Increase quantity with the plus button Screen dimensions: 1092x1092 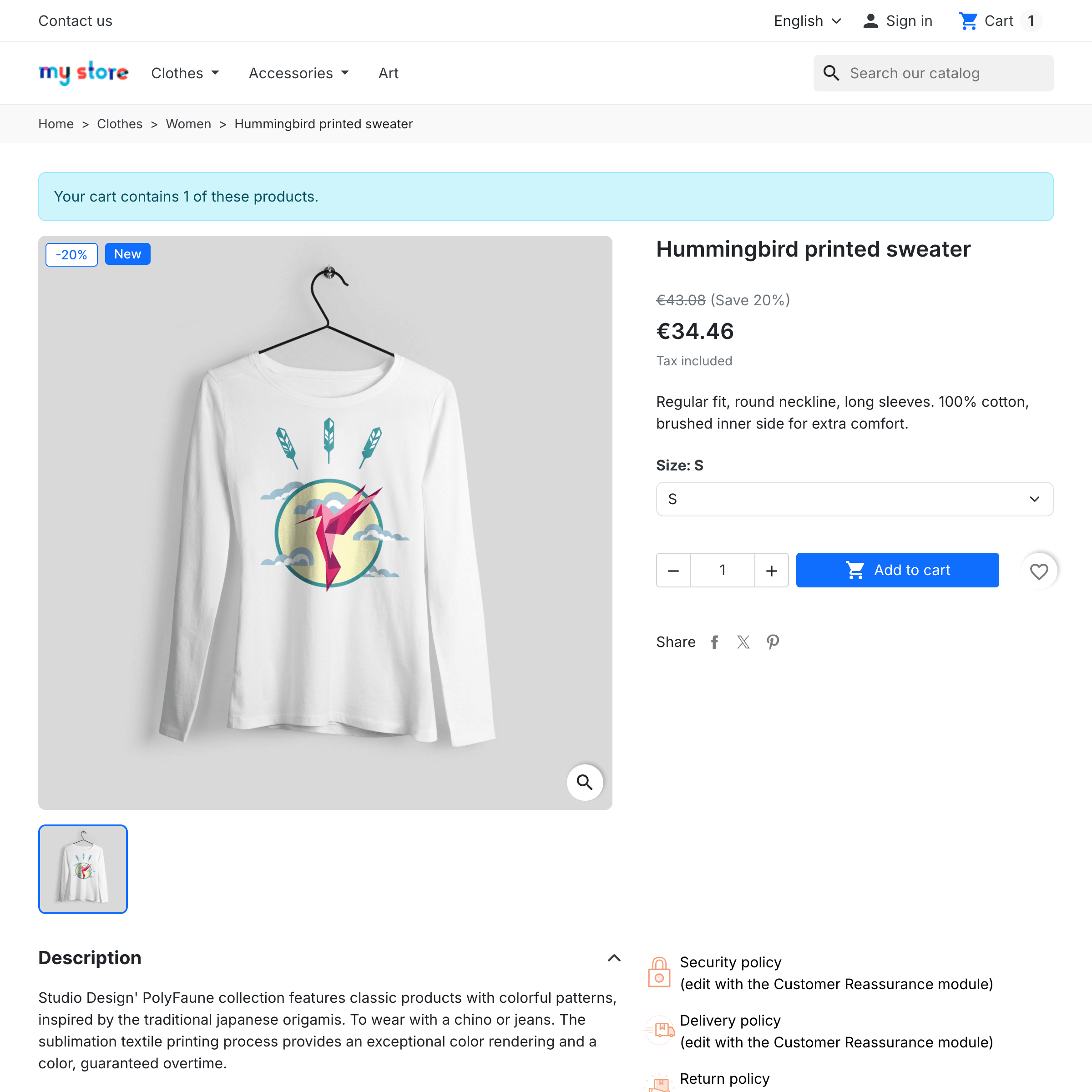772,570
